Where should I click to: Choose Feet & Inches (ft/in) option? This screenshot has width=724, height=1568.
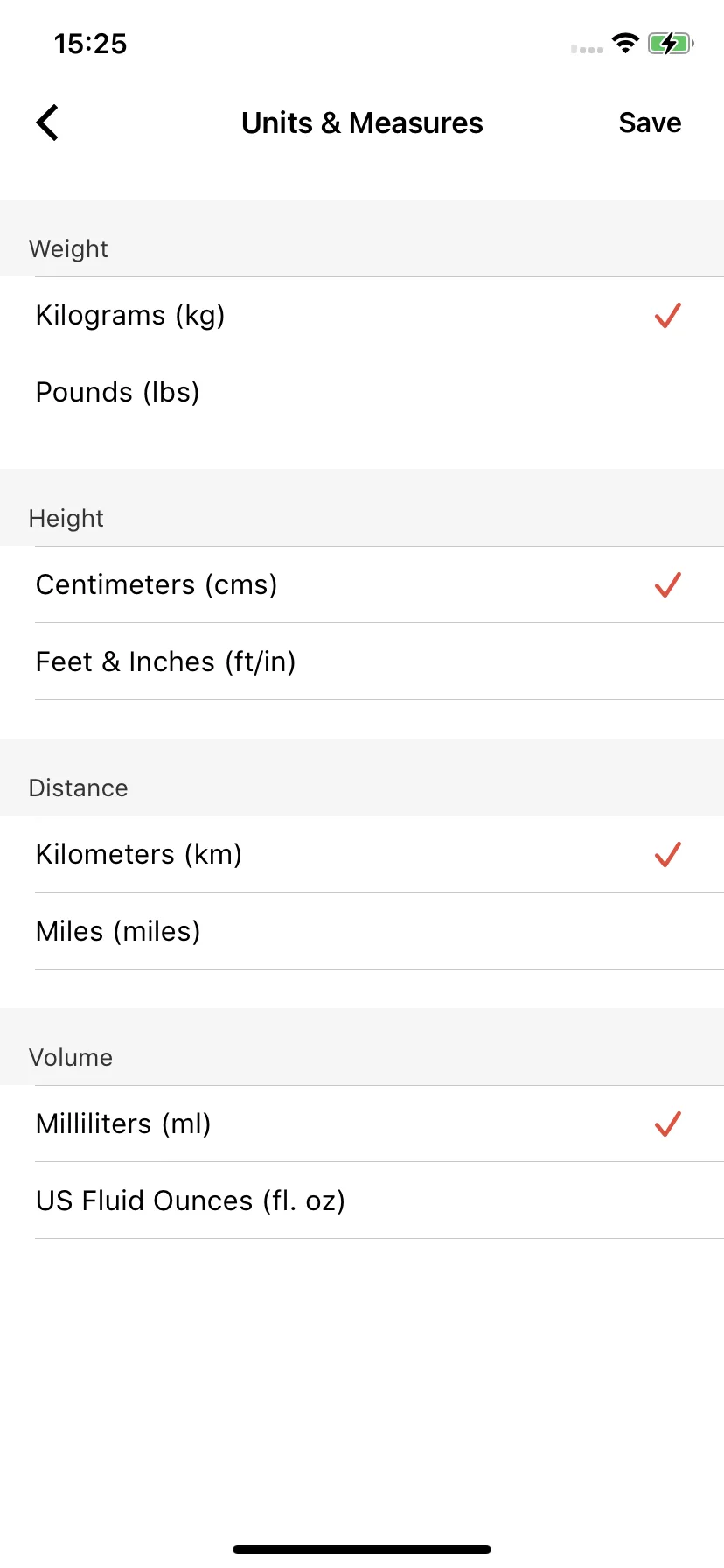(362, 661)
